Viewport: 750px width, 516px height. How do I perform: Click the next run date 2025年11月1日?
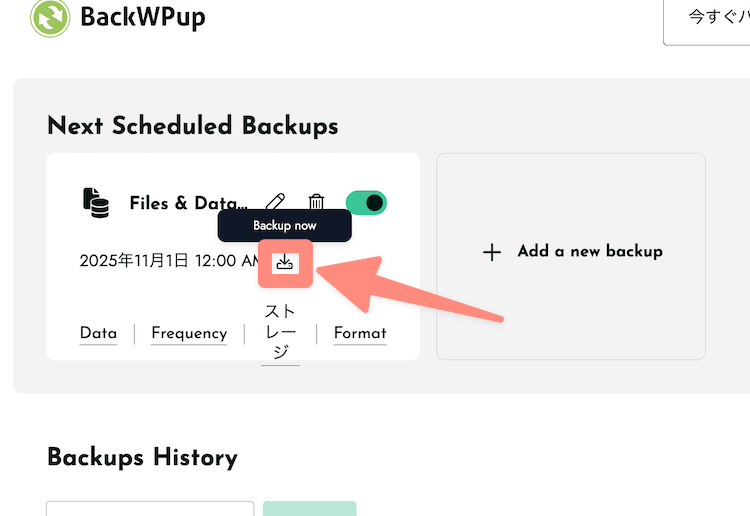tap(134, 261)
